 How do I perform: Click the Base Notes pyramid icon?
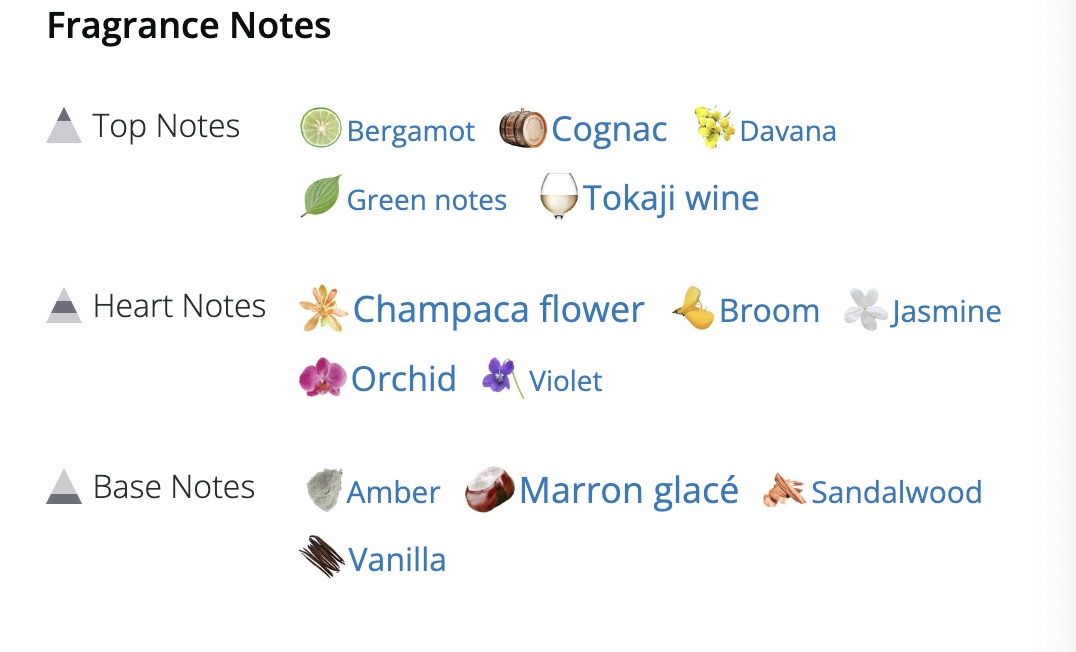coord(64,487)
